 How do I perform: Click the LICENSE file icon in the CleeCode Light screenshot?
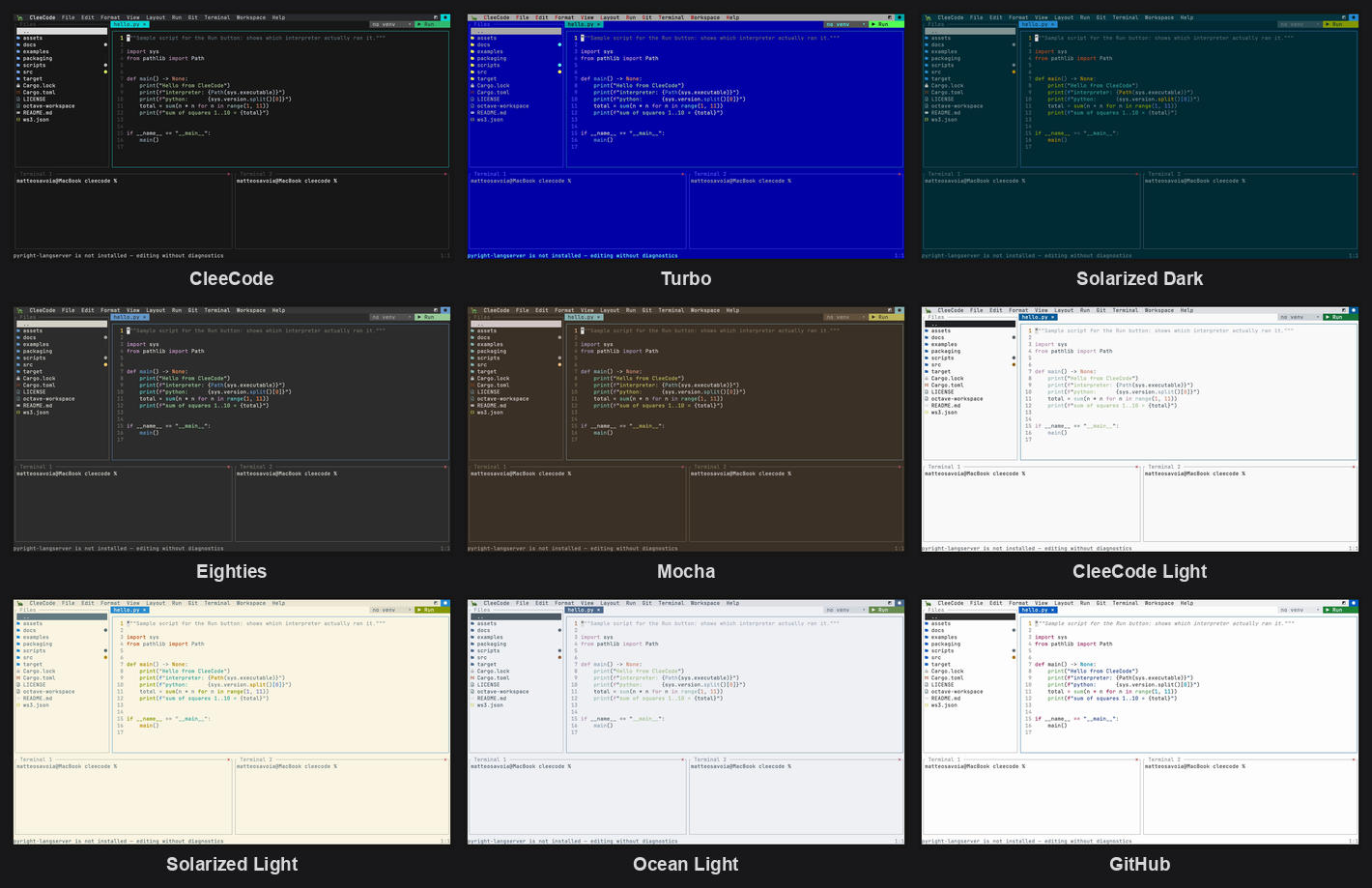(x=927, y=392)
